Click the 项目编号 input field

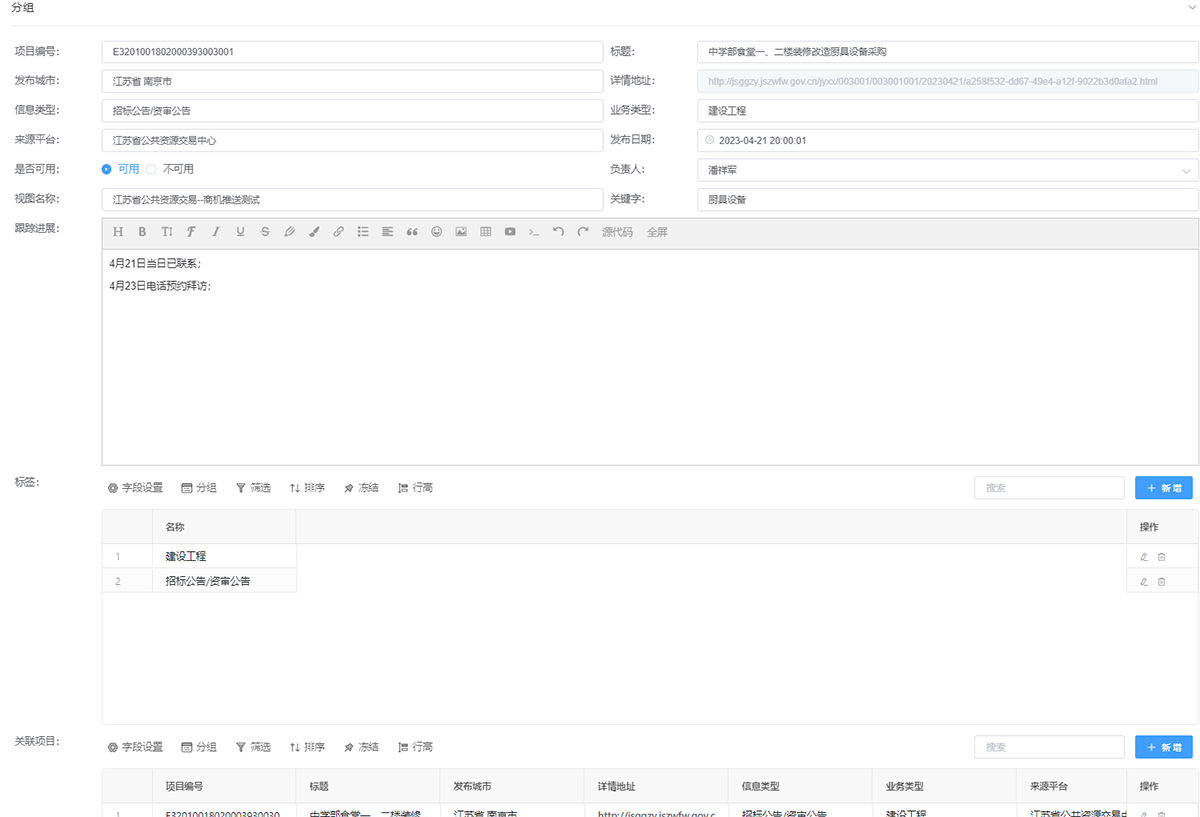(x=352, y=52)
